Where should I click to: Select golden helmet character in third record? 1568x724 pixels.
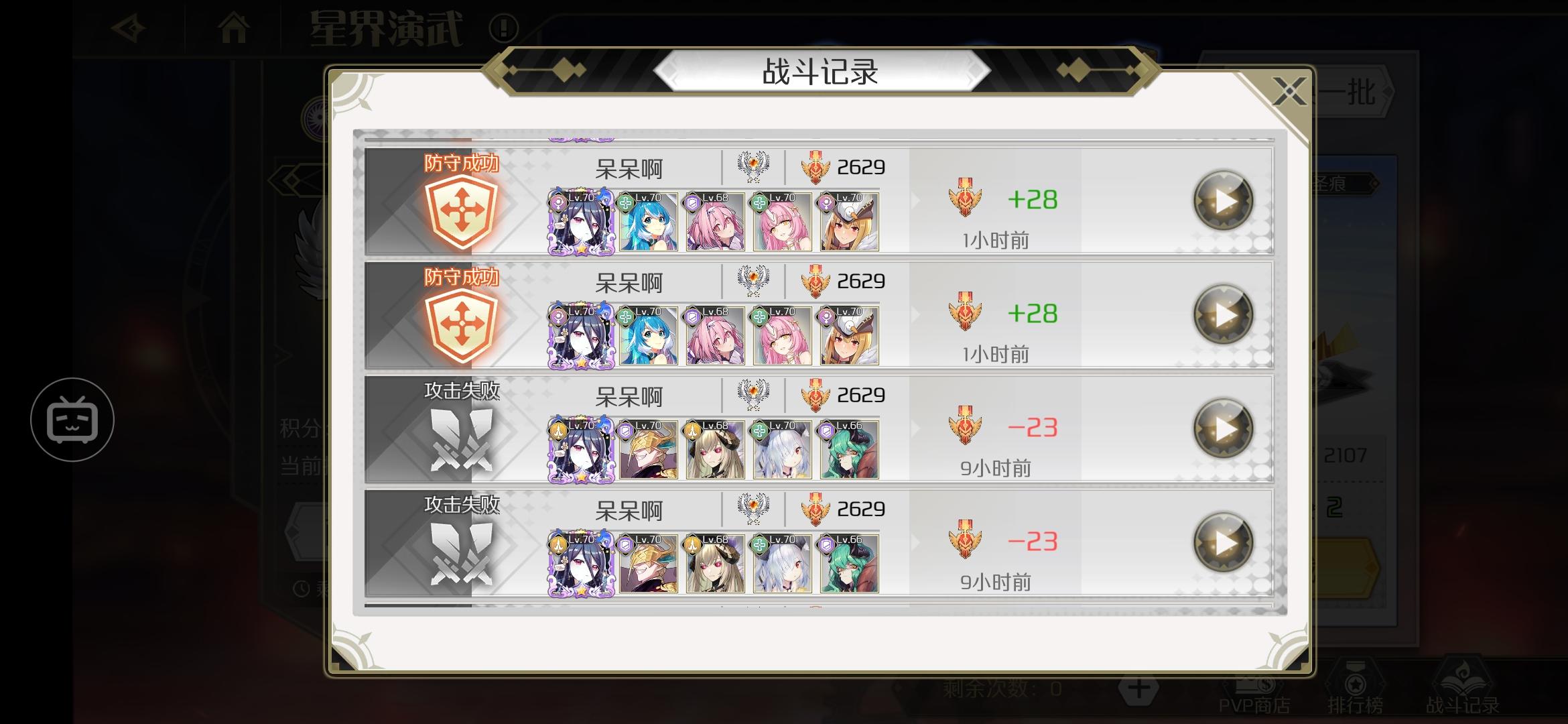(x=648, y=450)
